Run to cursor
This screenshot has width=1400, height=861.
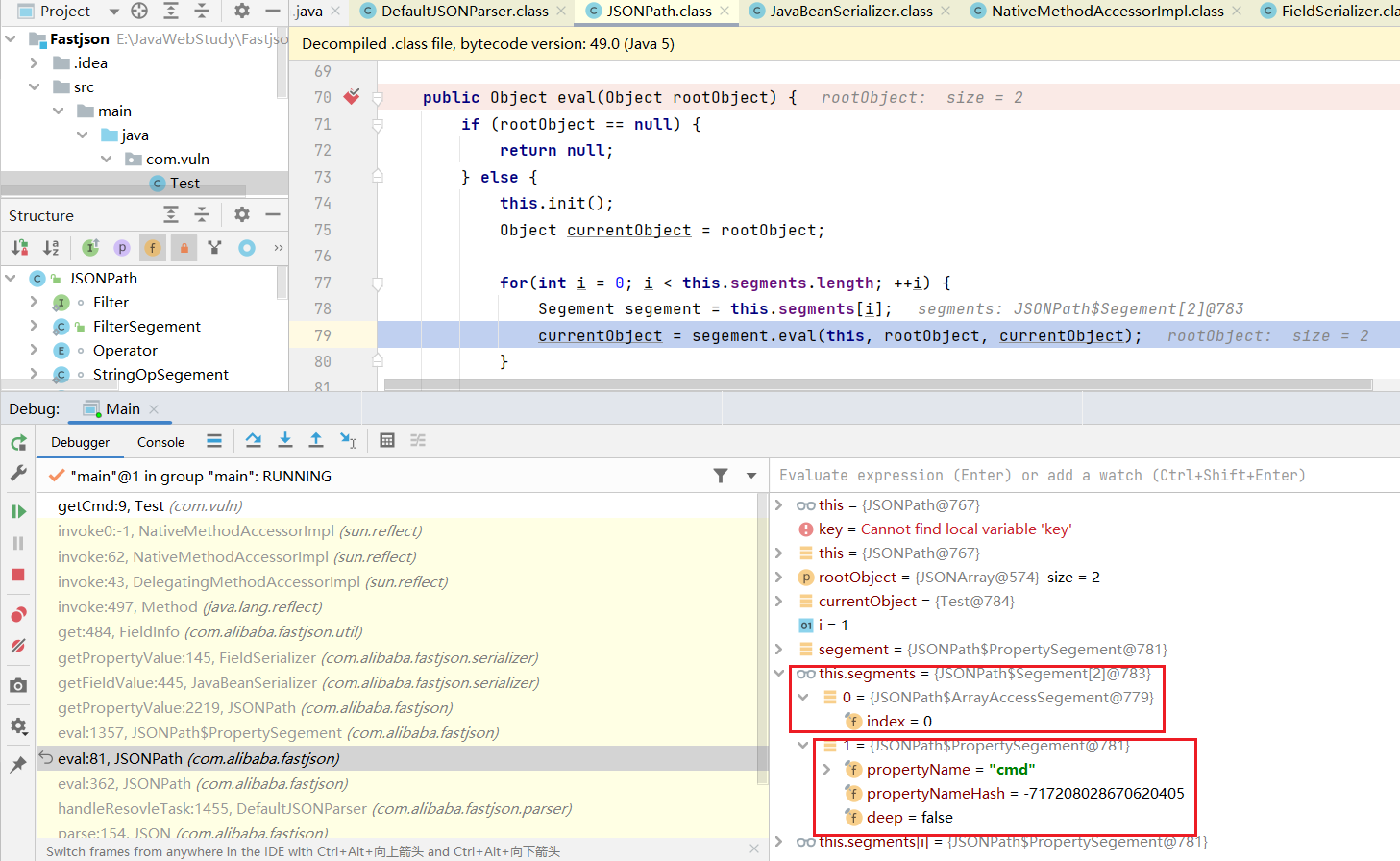click(x=348, y=440)
